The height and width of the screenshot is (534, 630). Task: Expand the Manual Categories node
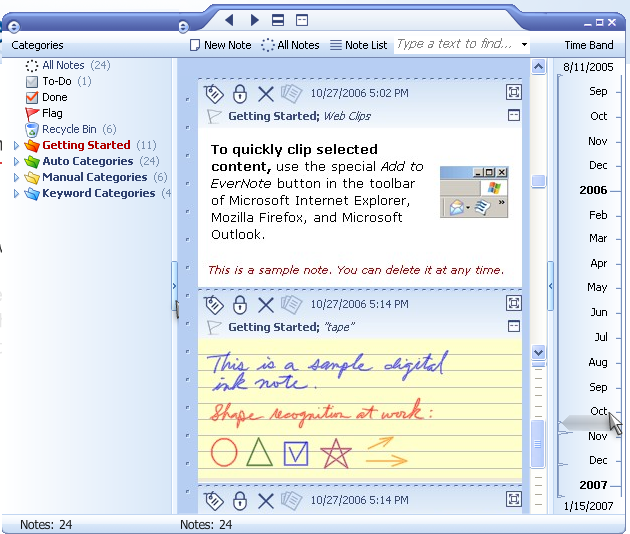coord(16,177)
